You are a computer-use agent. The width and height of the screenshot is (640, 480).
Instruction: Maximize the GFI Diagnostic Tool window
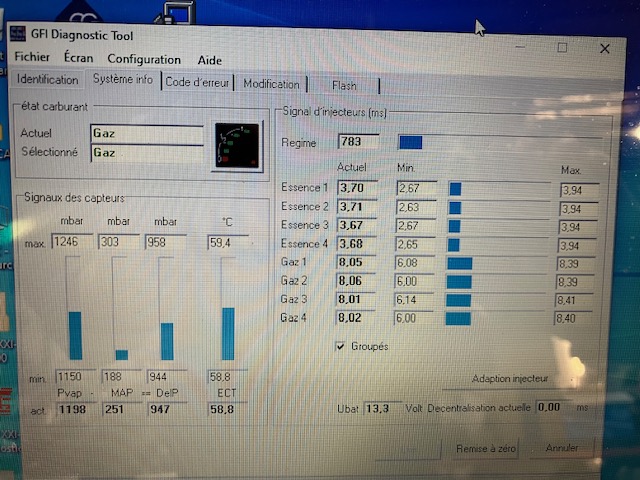(x=562, y=48)
